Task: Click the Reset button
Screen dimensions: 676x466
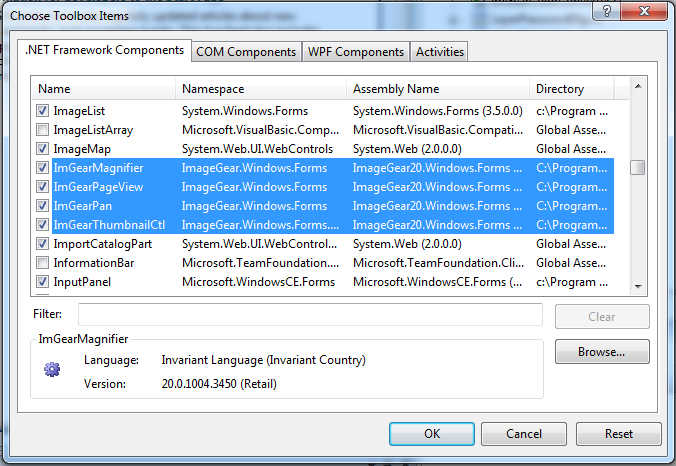Action: 619,434
